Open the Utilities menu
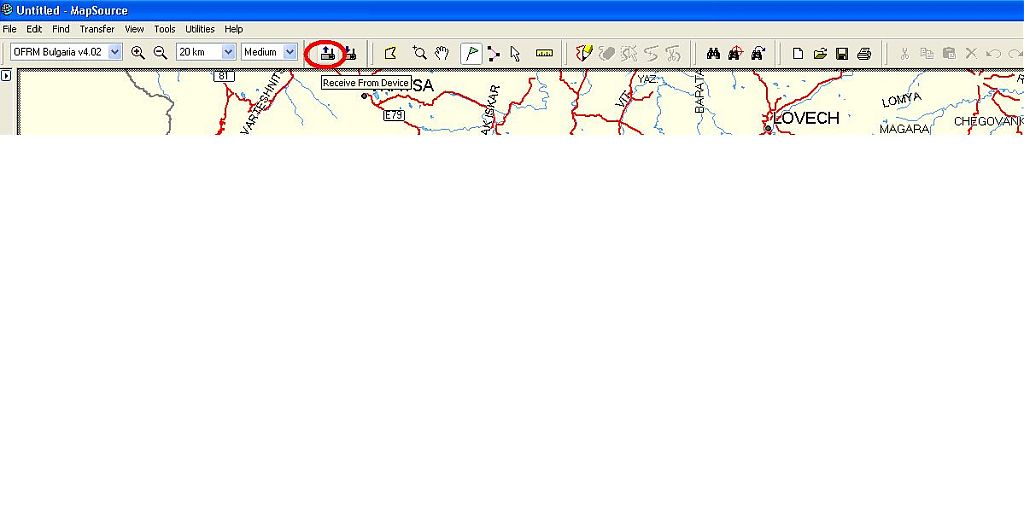 [200, 29]
